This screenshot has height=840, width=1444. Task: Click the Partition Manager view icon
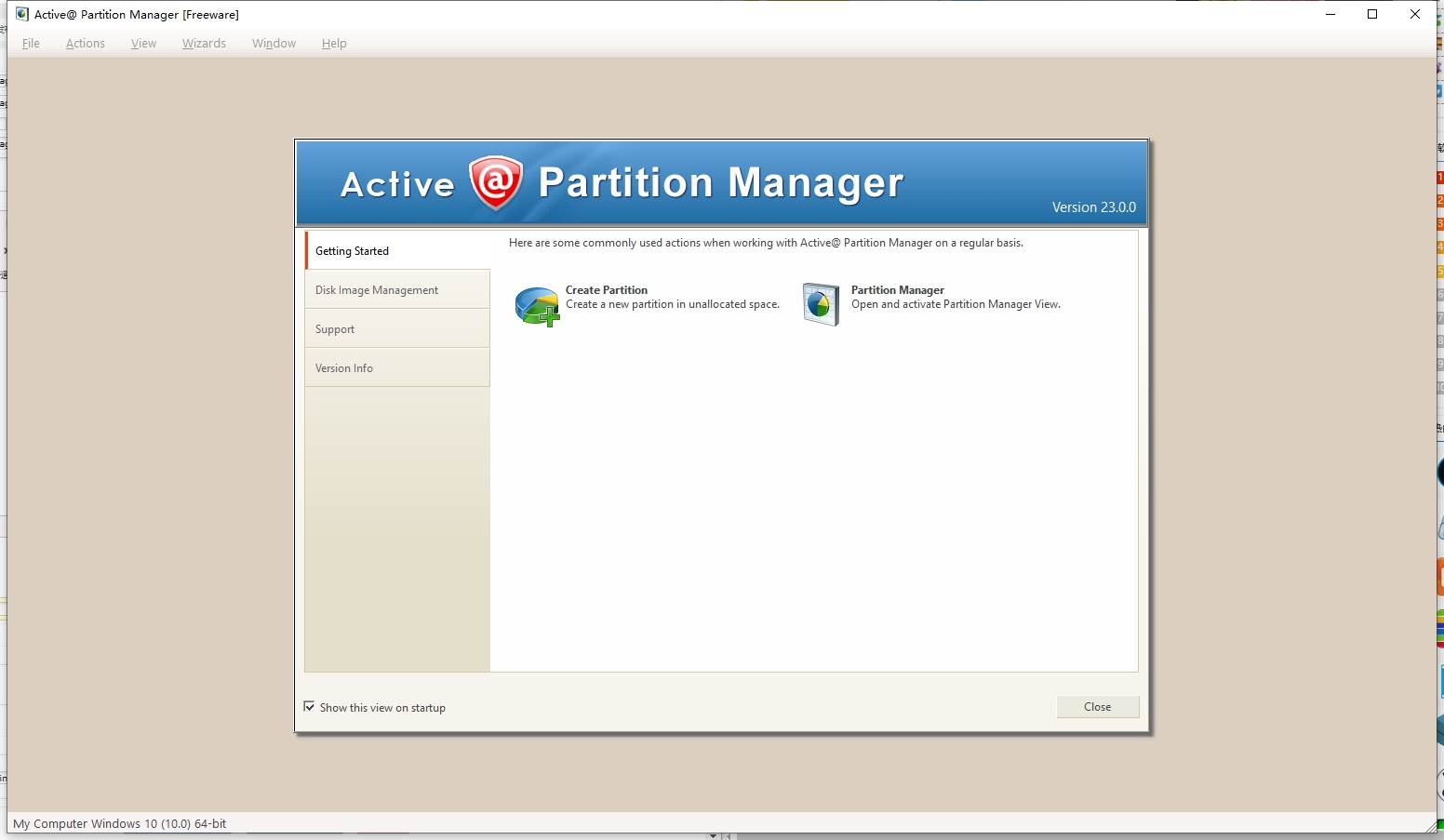821,305
